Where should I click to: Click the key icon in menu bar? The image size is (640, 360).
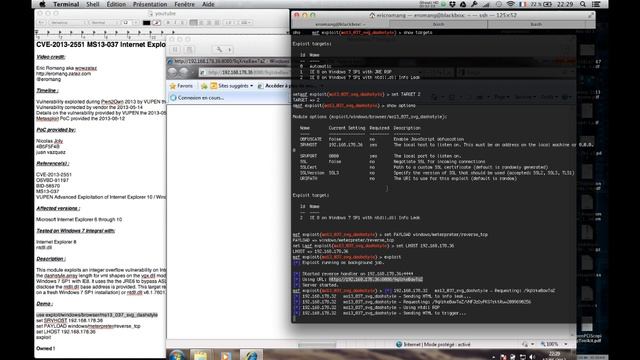click(x=474, y=4)
